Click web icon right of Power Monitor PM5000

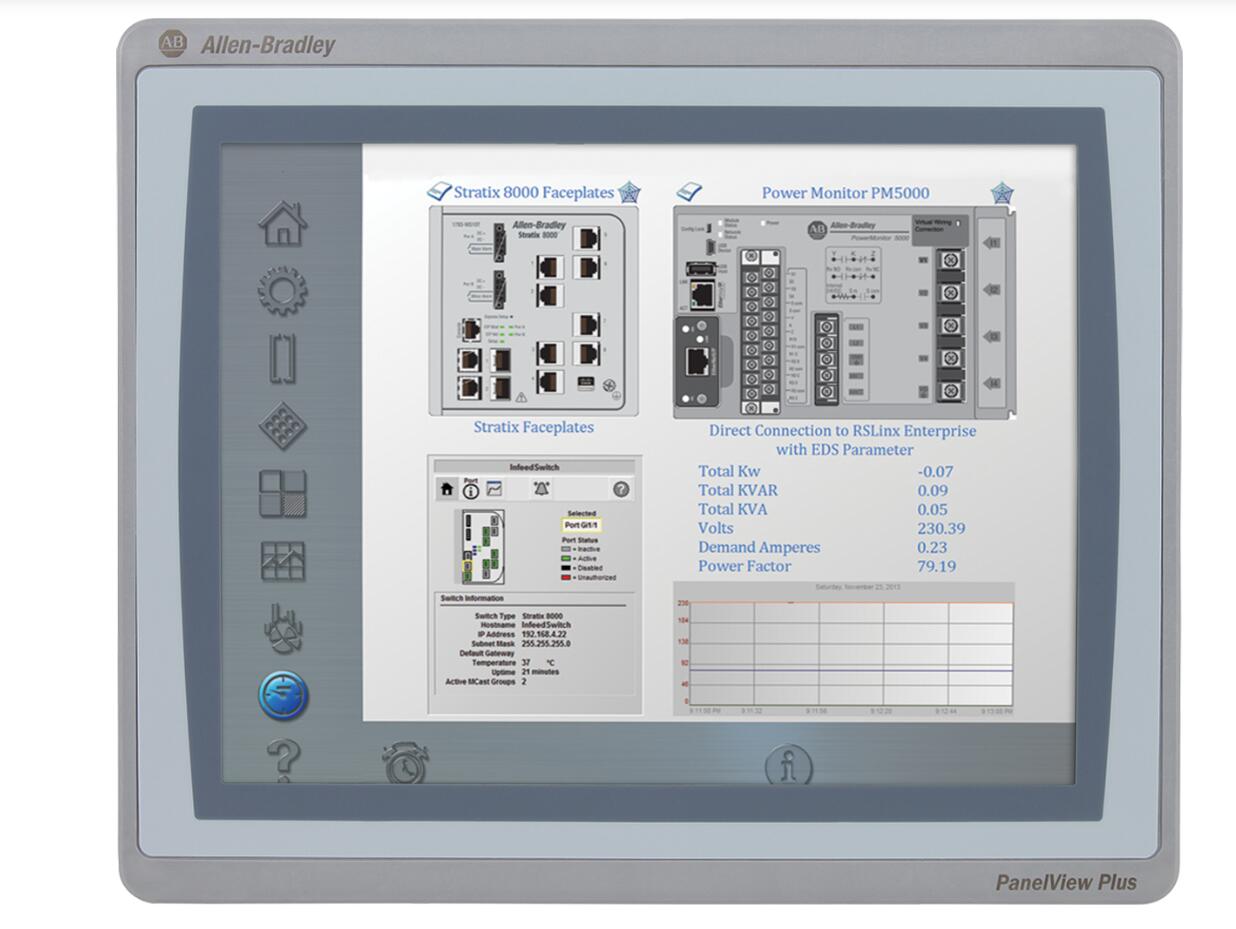click(x=1001, y=193)
